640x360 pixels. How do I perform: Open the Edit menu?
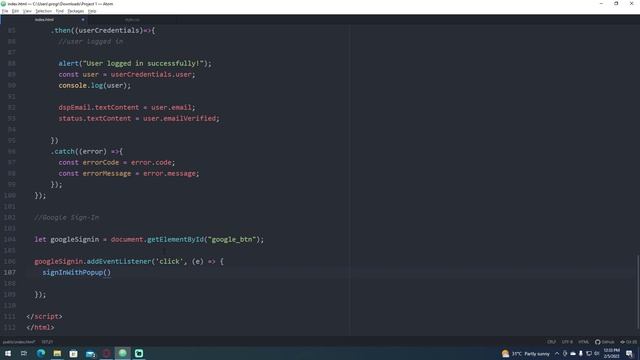point(15,11)
